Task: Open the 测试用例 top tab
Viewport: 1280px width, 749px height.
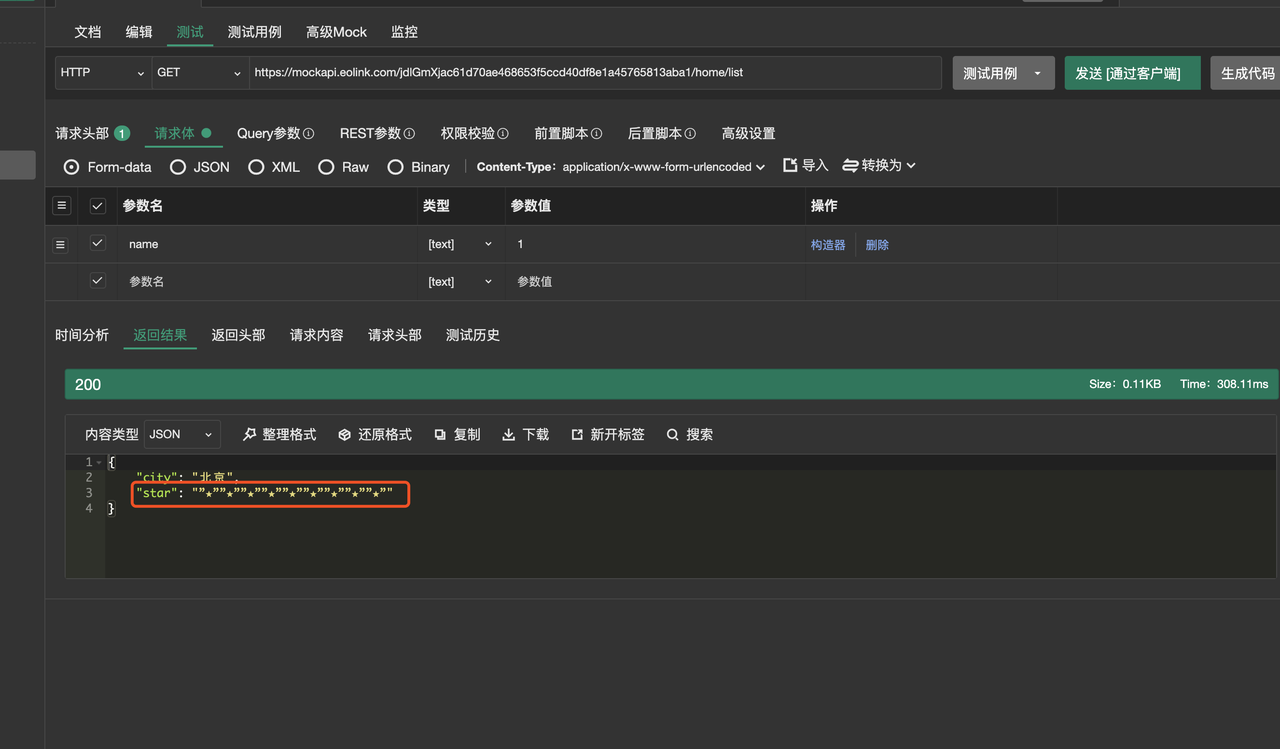Action: tap(254, 32)
